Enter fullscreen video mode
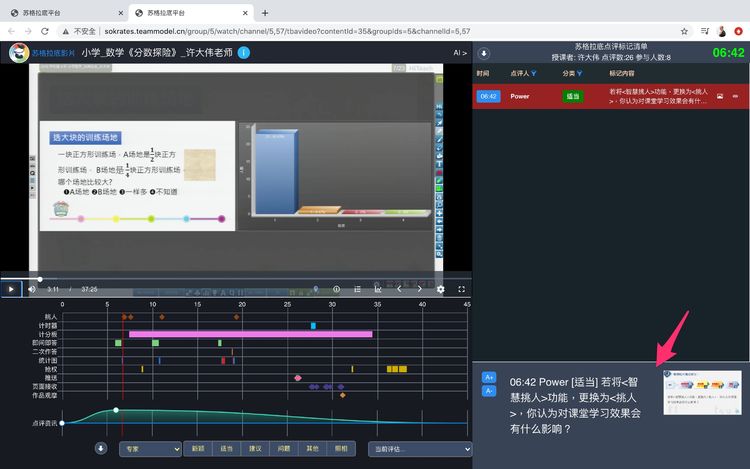 pos(463,289)
